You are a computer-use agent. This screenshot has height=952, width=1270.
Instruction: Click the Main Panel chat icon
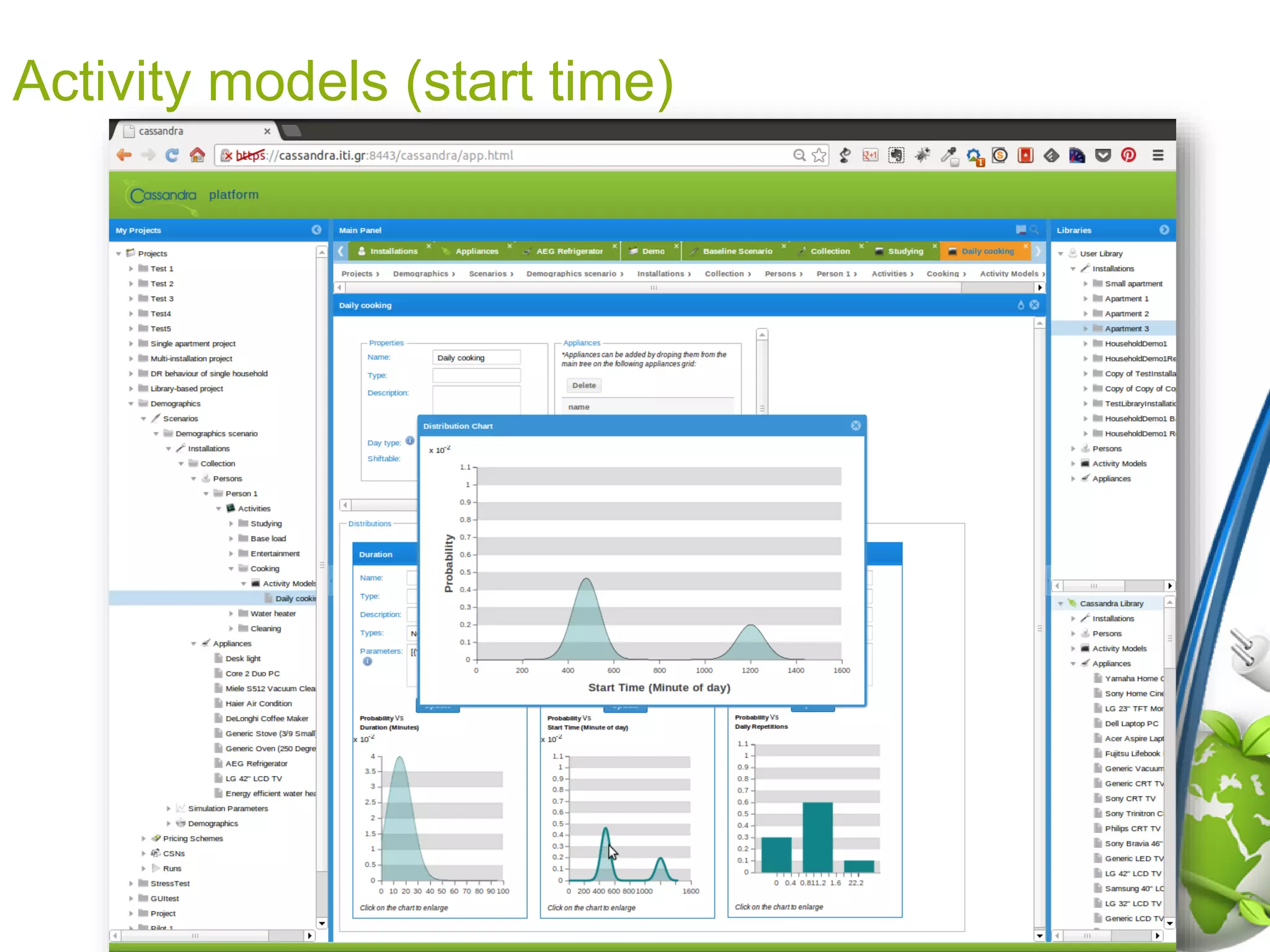pyautogui.click(x=1021, y=230)
